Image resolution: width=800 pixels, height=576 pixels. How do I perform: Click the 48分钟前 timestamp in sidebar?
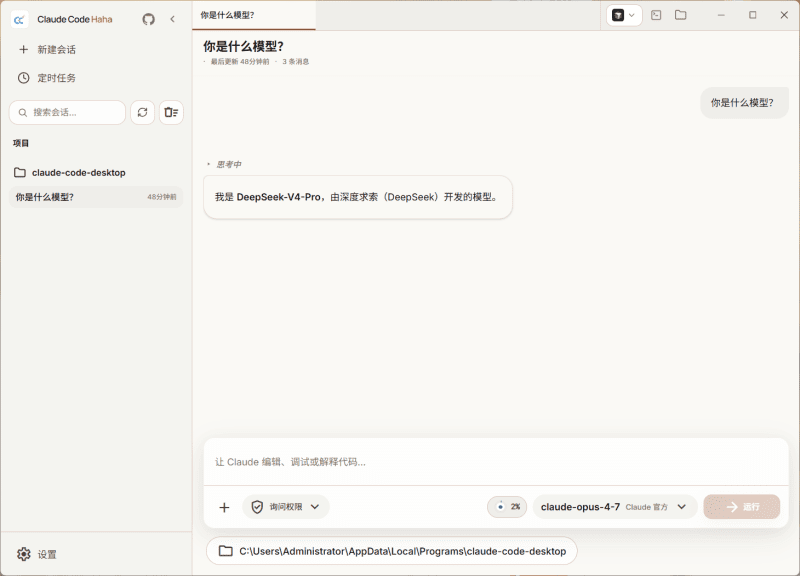(x=162, y=197)
